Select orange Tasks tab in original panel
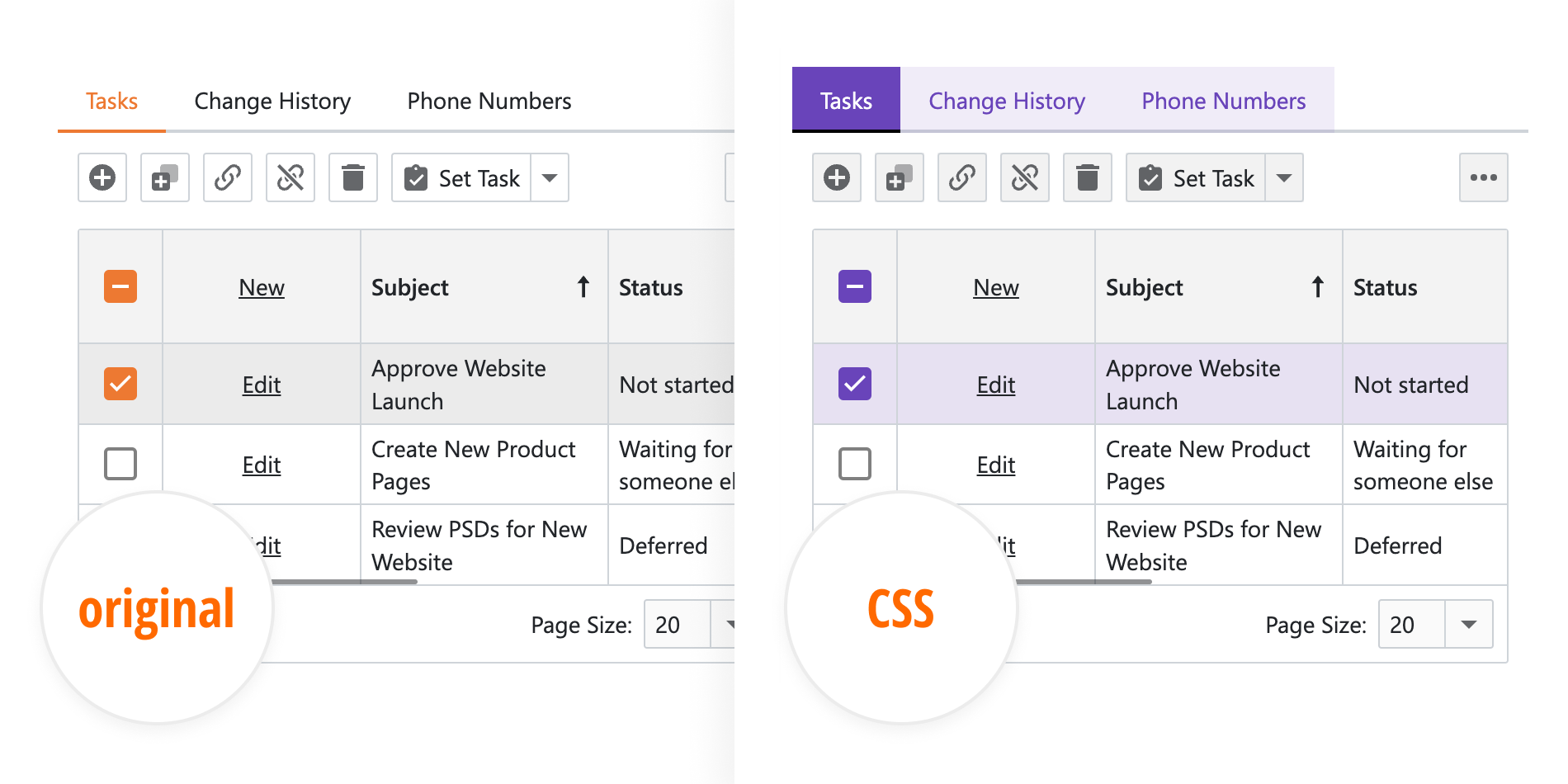 [x=112, y=101]
